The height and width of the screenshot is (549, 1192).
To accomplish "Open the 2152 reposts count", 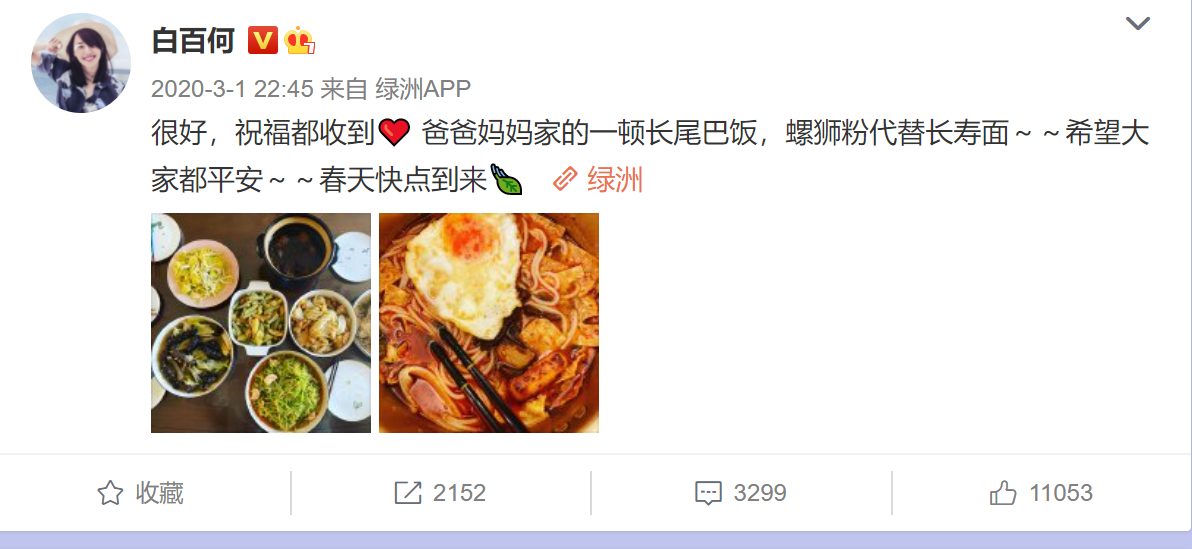I will pyautogui.click(x=459, y=493).
